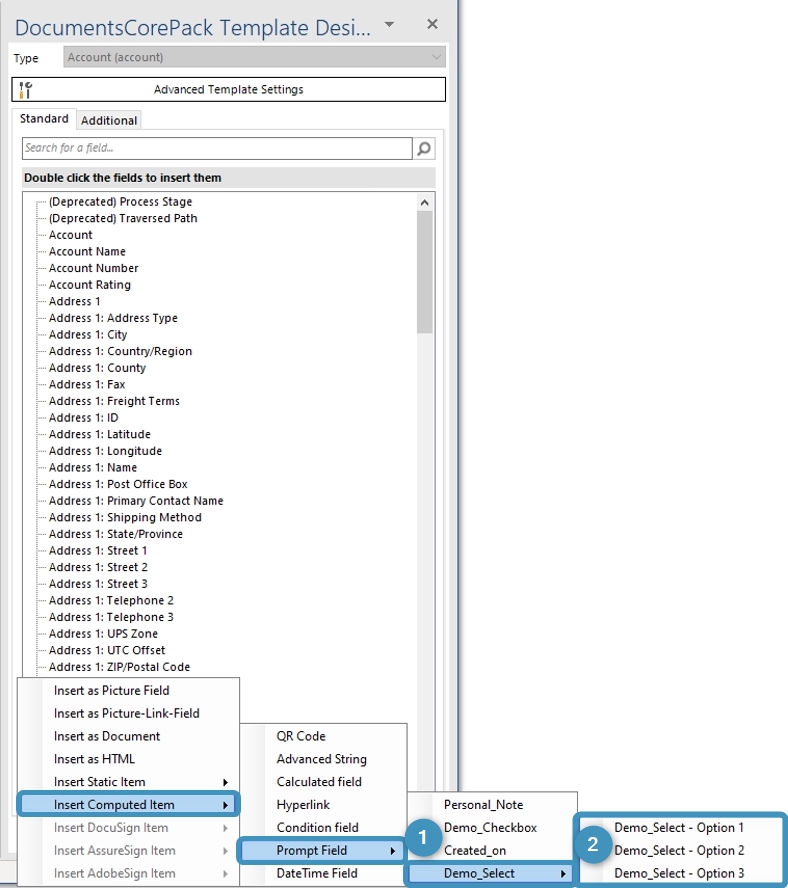Choose DateTime Field computed item

click(x=323, y=873)
